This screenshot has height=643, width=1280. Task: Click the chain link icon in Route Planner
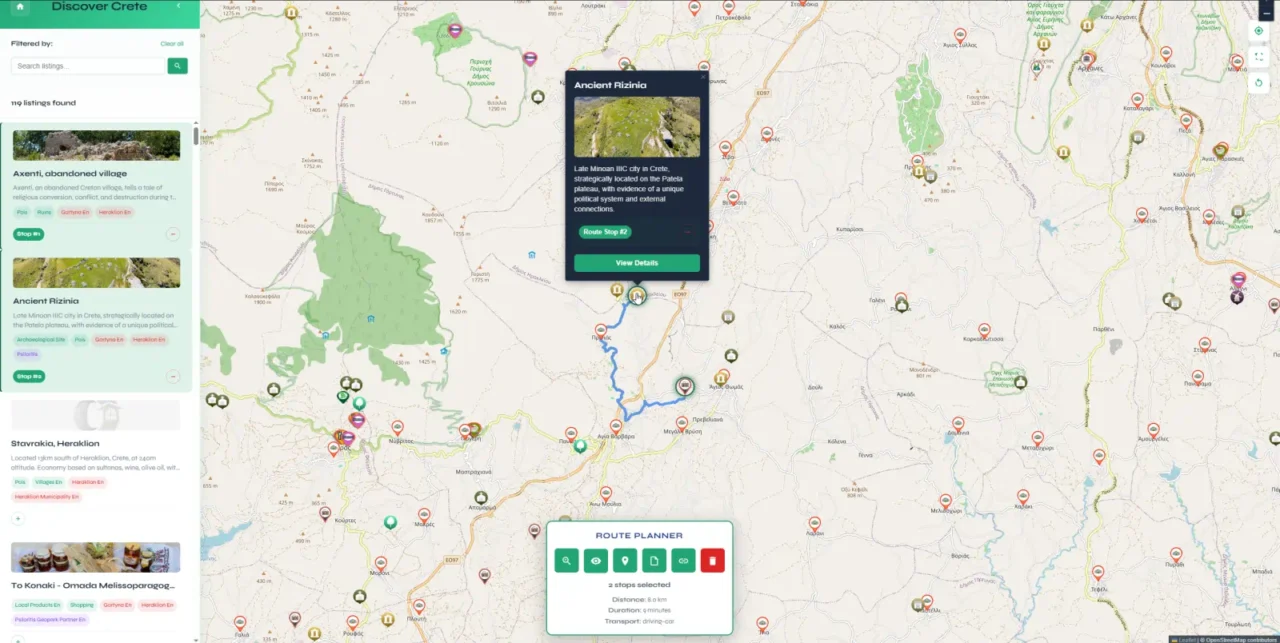click(x=683, y=561)
